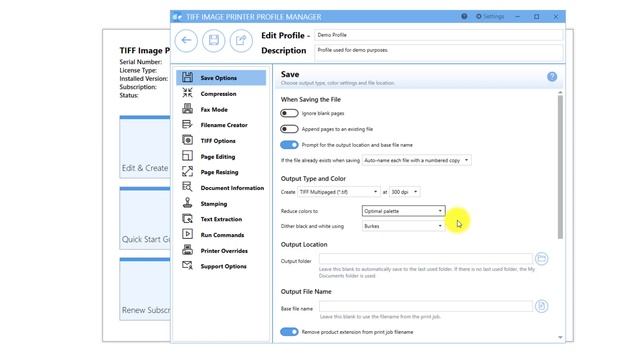
Task: Click the base file name variables icon
Action: 541,306
